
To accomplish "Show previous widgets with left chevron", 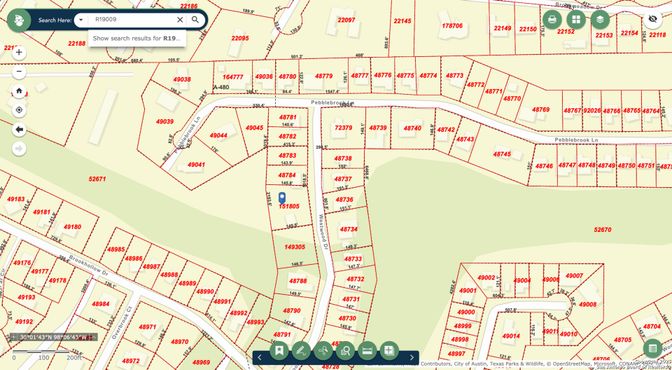I will click(259, 358).
